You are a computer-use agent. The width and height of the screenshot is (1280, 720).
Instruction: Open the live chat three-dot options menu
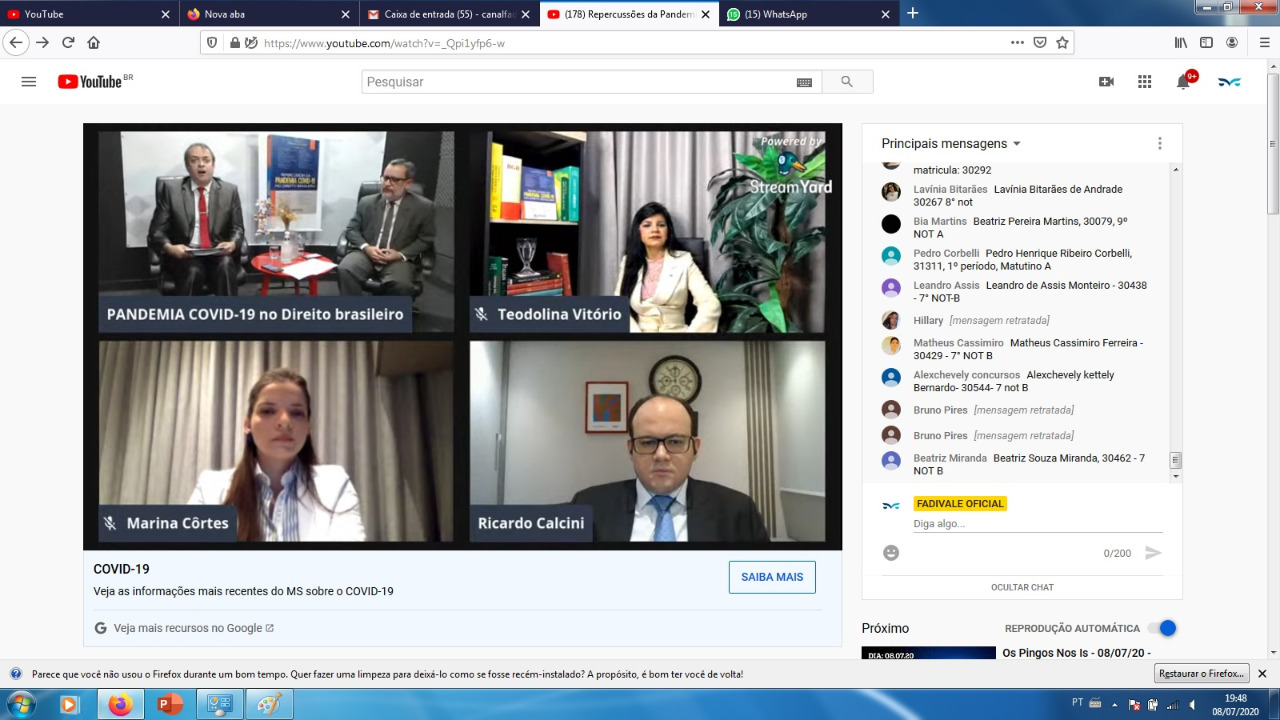(1160, 144)
